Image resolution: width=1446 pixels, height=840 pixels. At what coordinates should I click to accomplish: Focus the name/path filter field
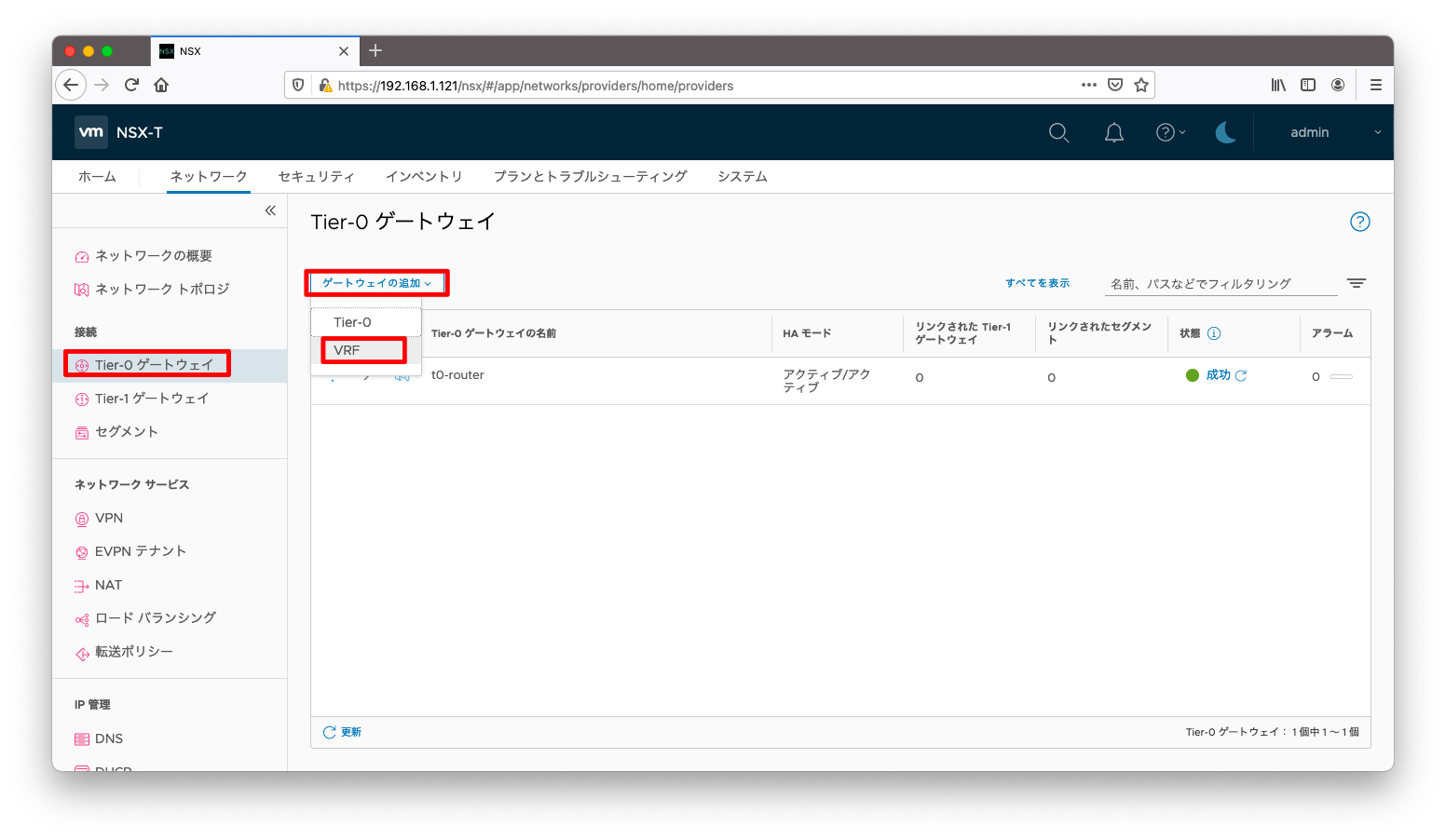tap(1221, 284)
